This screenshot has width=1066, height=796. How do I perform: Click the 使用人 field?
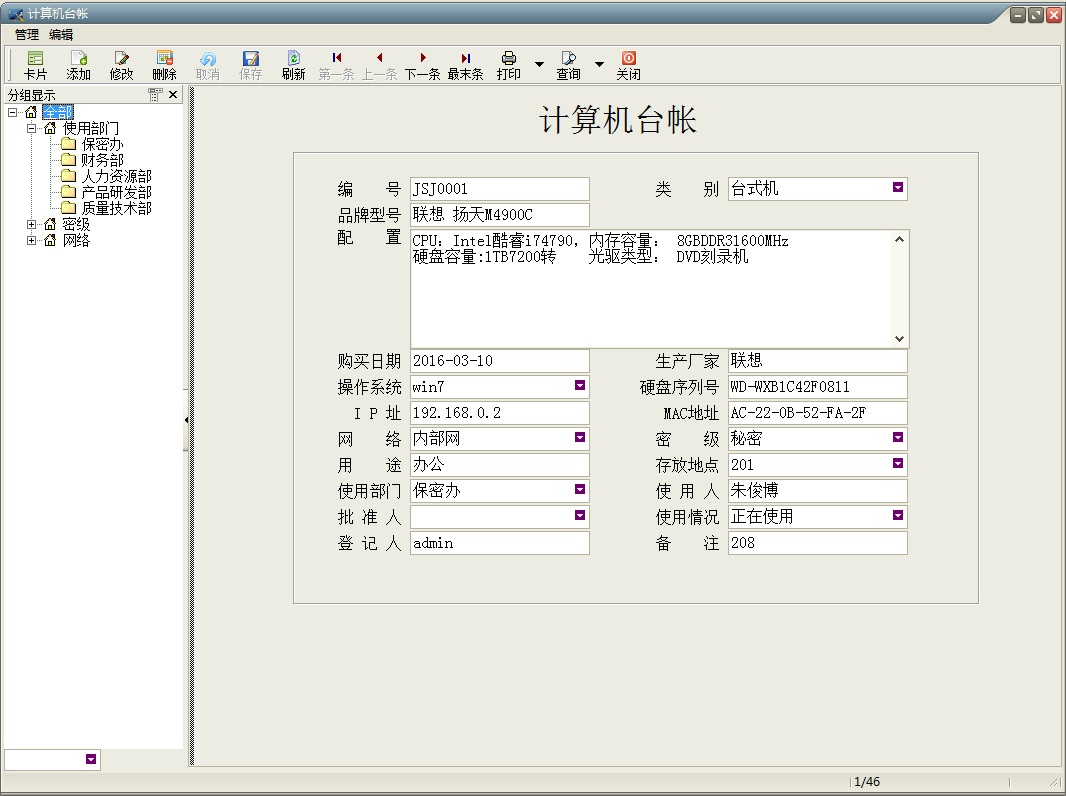tap(818, 491)
